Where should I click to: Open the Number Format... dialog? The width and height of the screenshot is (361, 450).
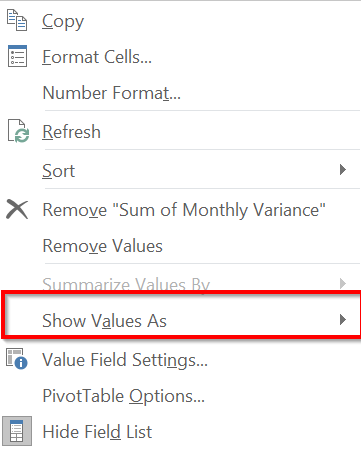(112, 93)
